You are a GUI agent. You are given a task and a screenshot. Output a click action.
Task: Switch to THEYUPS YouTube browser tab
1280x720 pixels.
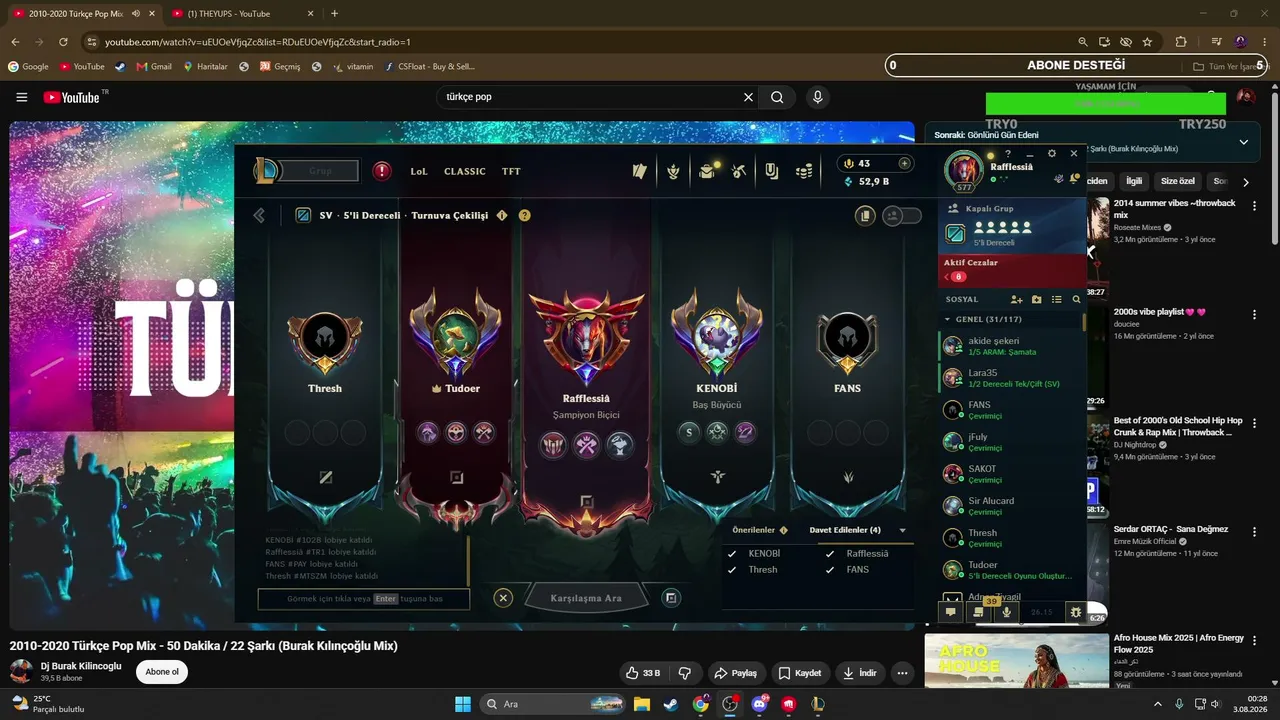point(242,14)
